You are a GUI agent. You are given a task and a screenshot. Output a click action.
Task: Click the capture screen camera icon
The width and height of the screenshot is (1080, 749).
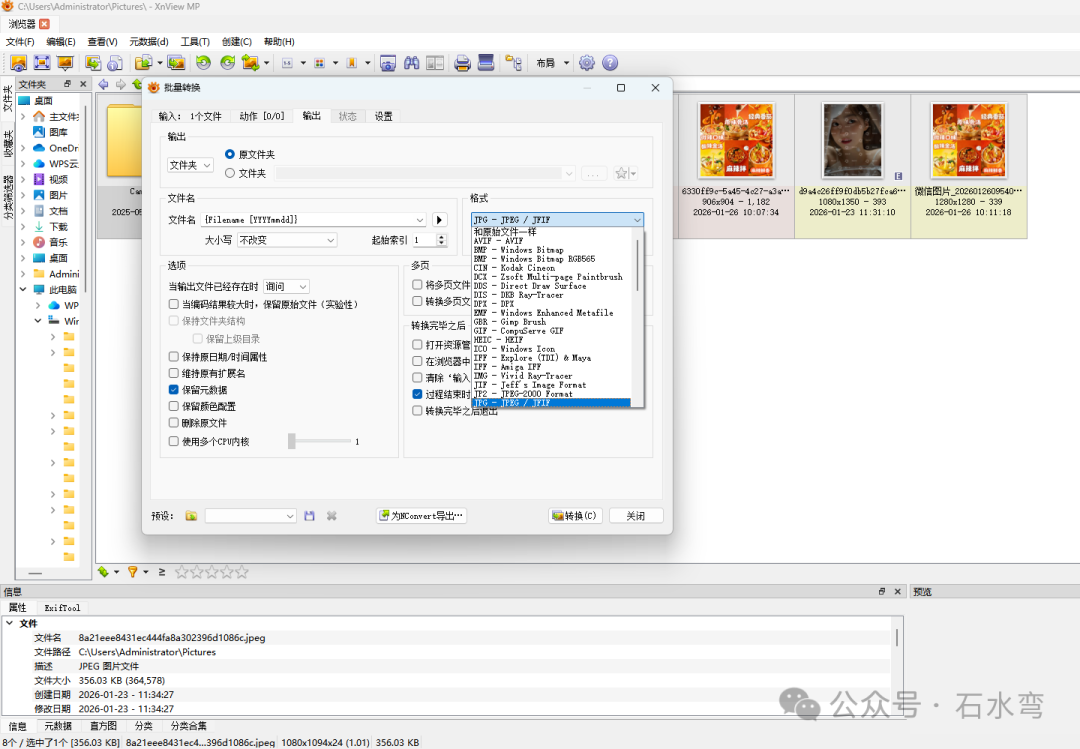point(388,63)
